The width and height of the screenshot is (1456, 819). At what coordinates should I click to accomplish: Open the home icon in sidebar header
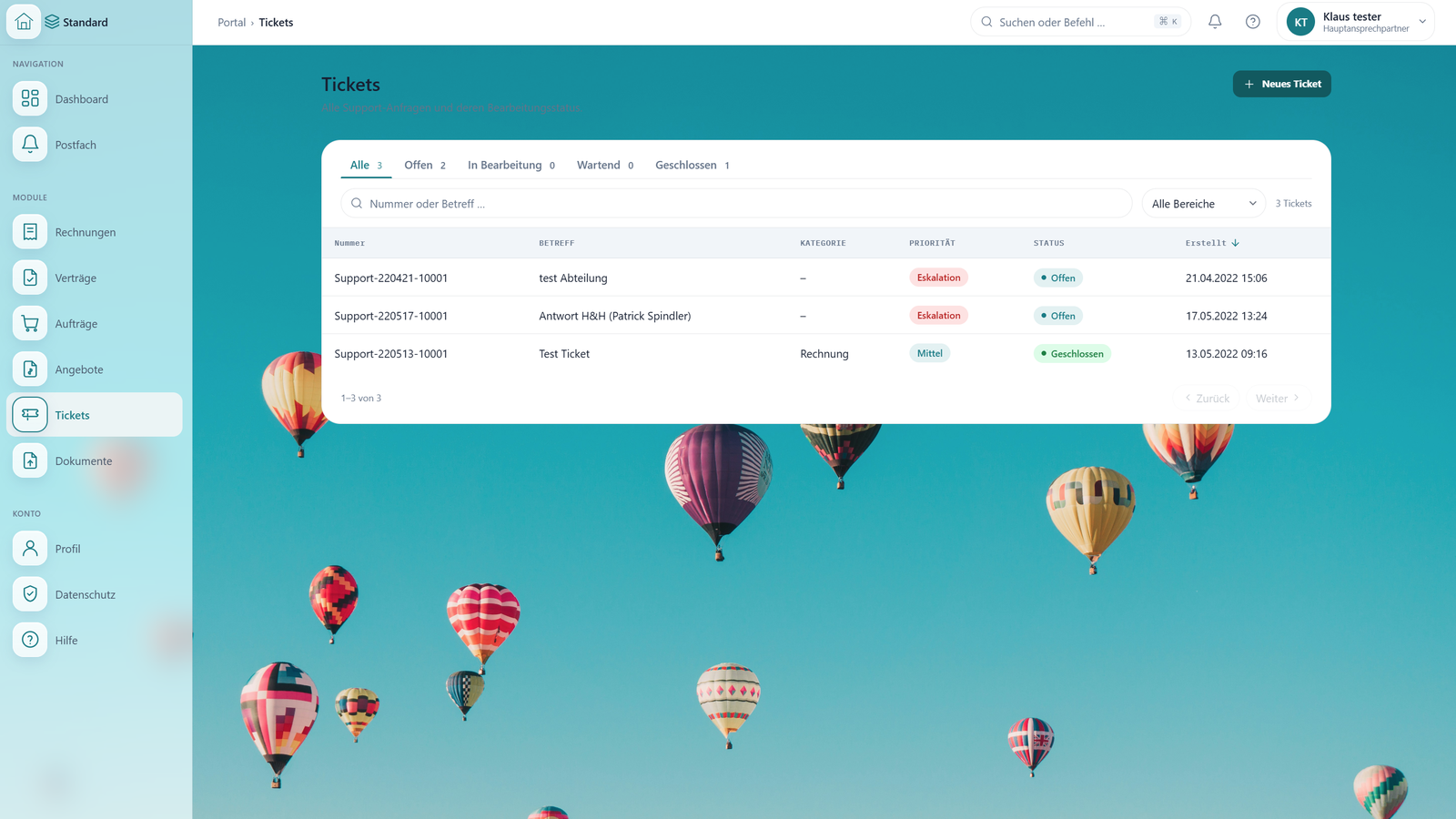24,22
